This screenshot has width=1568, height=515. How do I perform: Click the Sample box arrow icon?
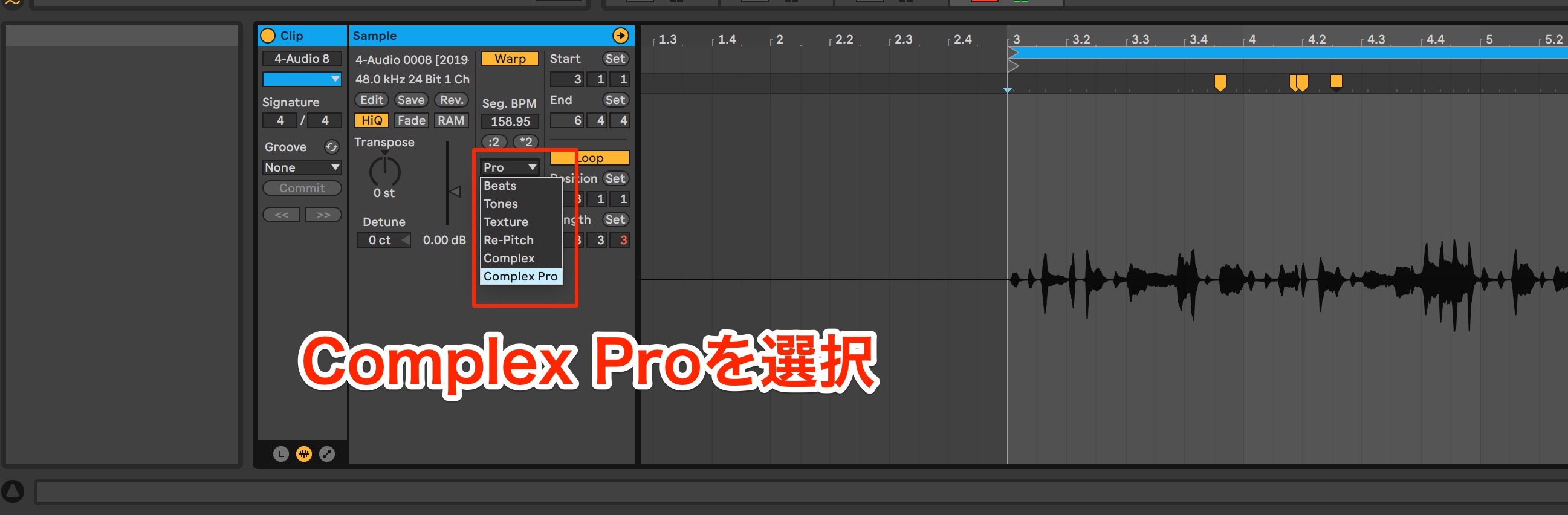pyautogui.click(x=620, y=36)
